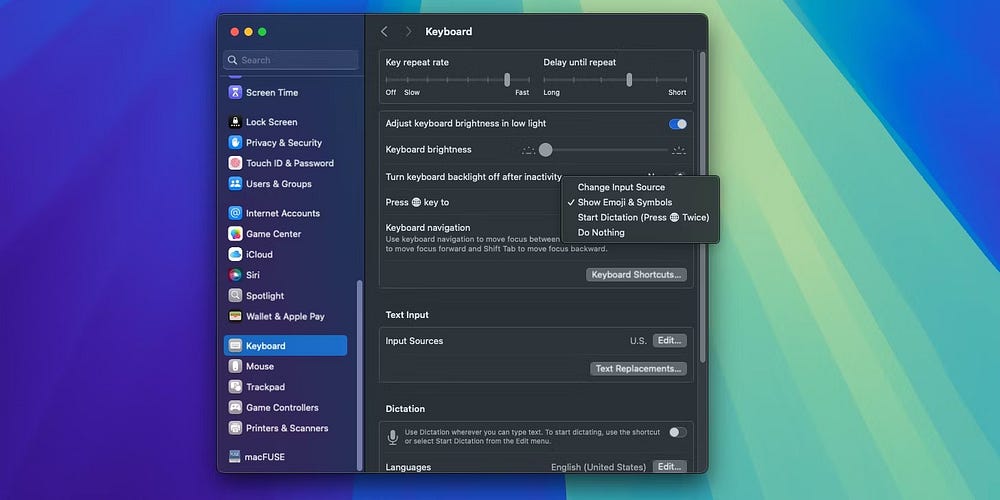Click the U.S. input source value
This screenshot has width=1000, height=500.
tap(638, 341)
